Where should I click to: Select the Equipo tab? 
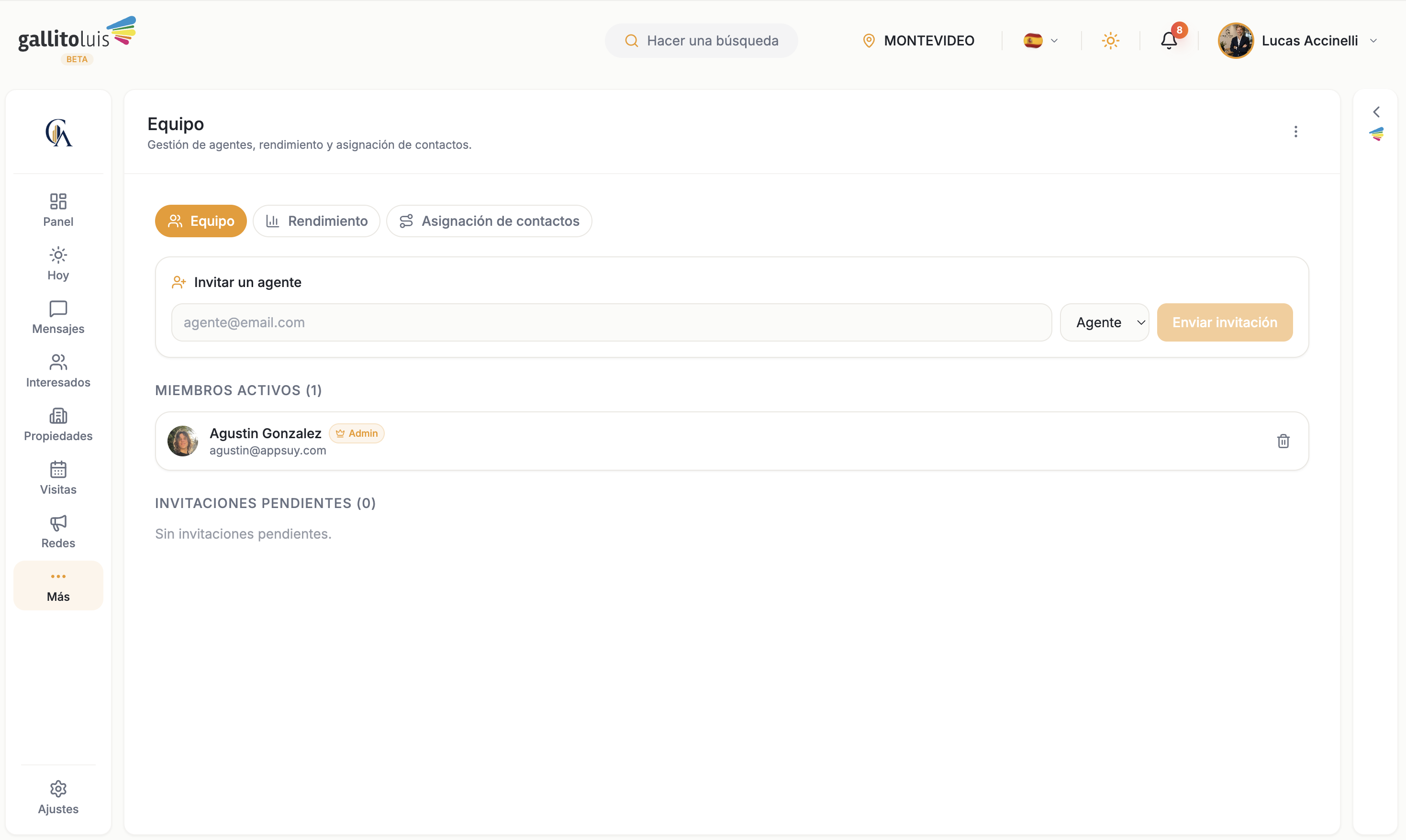[x=201, y=221]
